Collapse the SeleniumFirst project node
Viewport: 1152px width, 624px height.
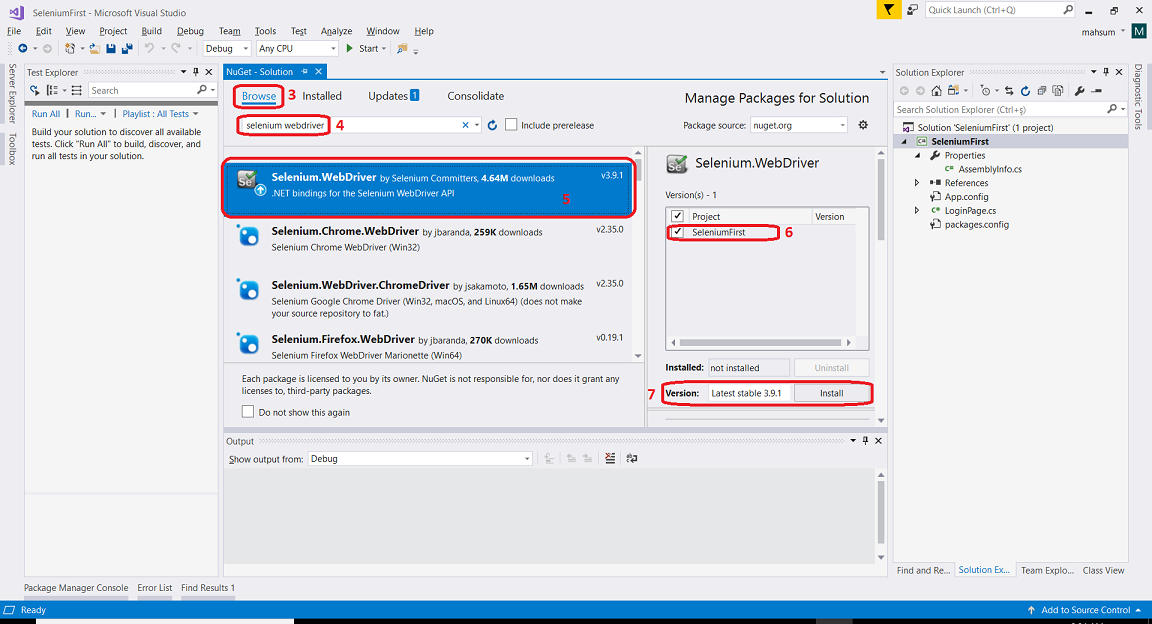(904, 142)
